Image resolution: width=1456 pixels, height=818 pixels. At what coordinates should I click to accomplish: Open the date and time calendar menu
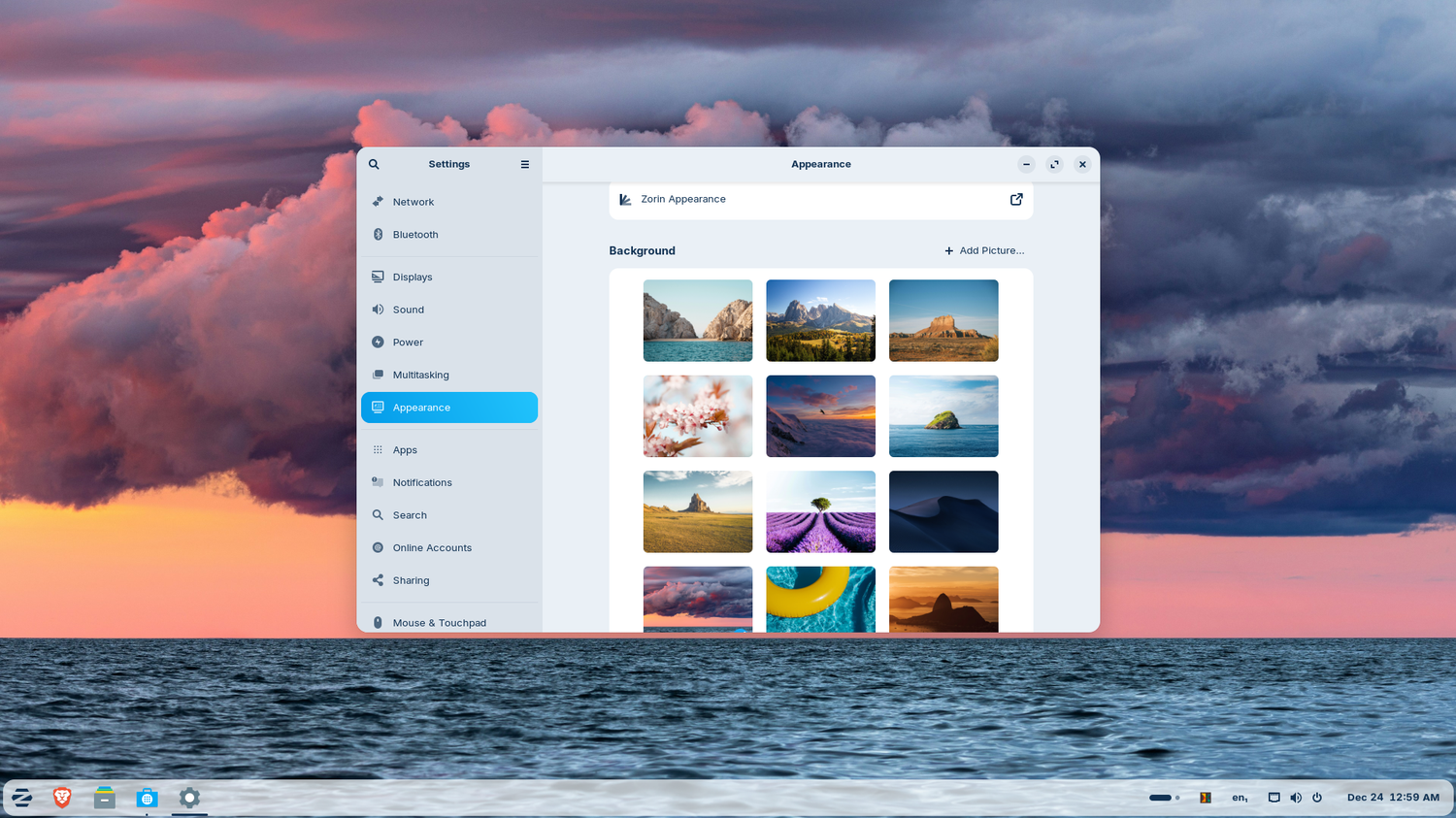click(x=1393, y=798)
